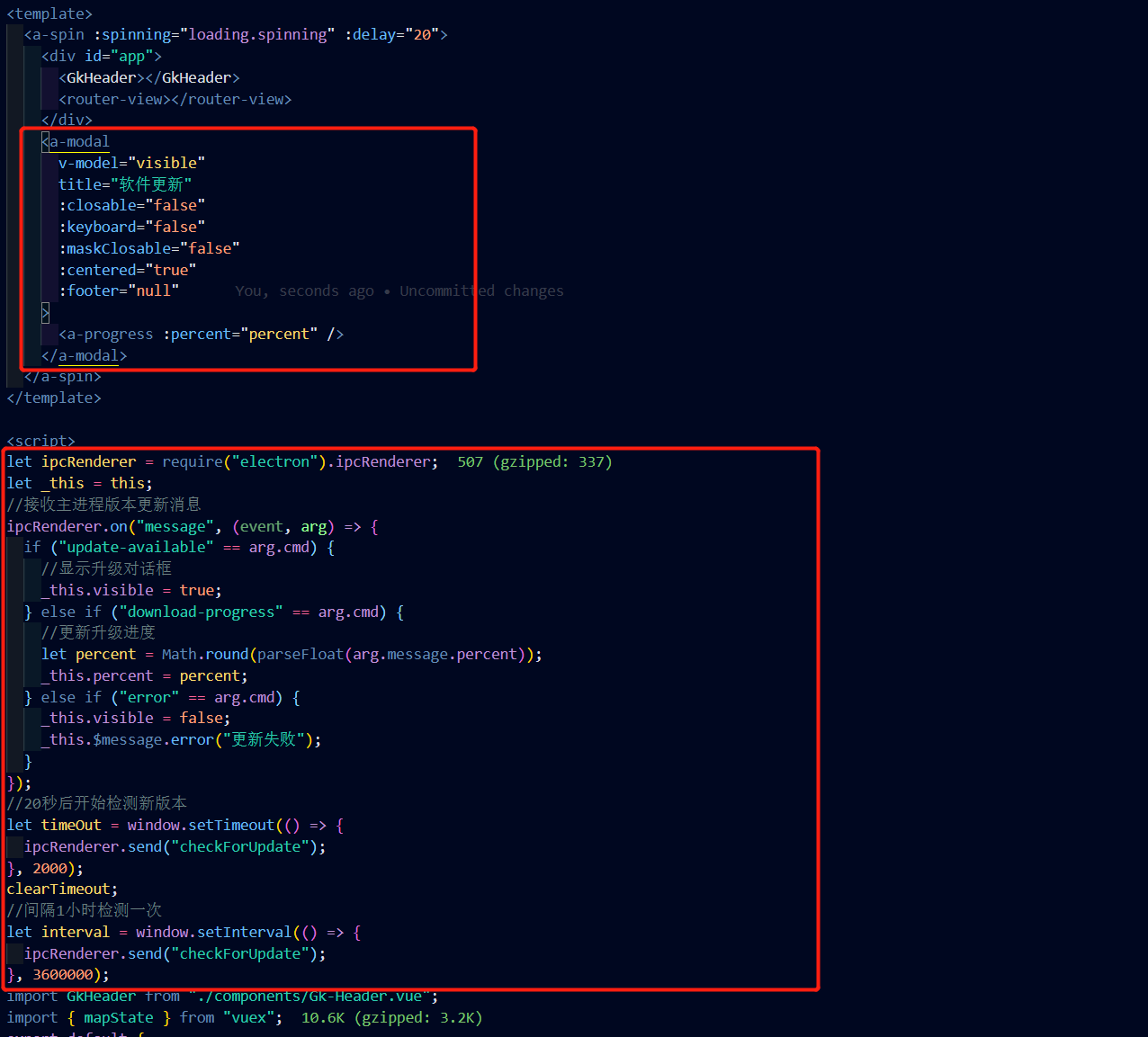Click the :closable="false" attribute line
This screenshot has height=1037, width=1148.
click(132, 206)
